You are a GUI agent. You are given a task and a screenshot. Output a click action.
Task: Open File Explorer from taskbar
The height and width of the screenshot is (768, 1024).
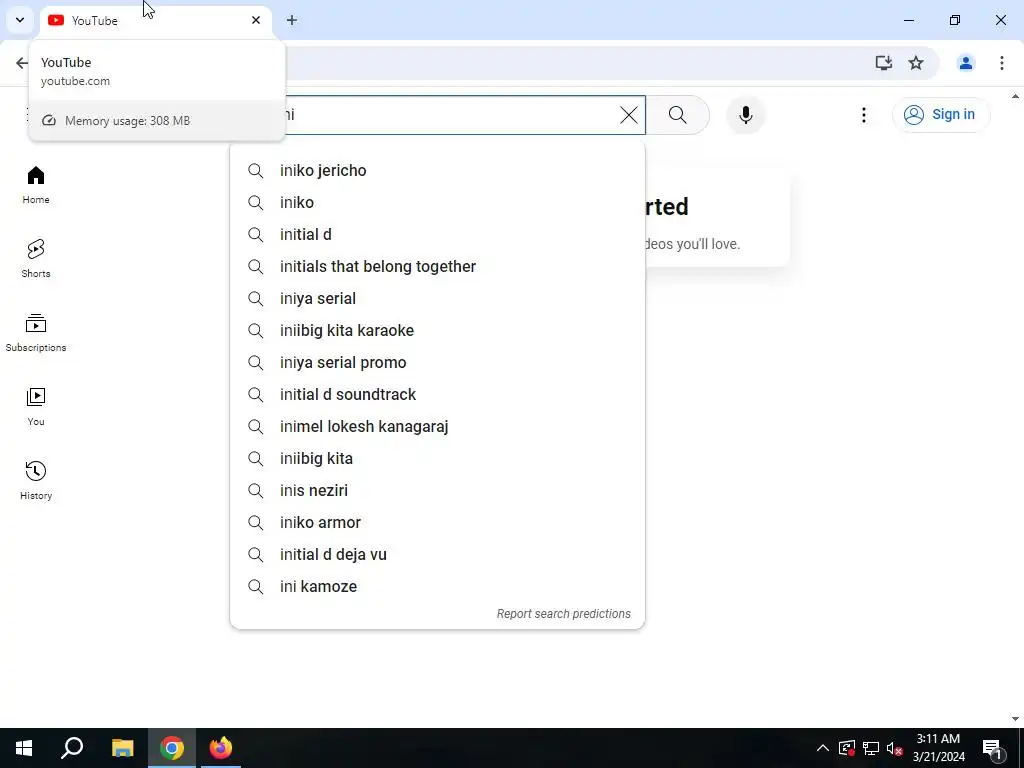122,748
